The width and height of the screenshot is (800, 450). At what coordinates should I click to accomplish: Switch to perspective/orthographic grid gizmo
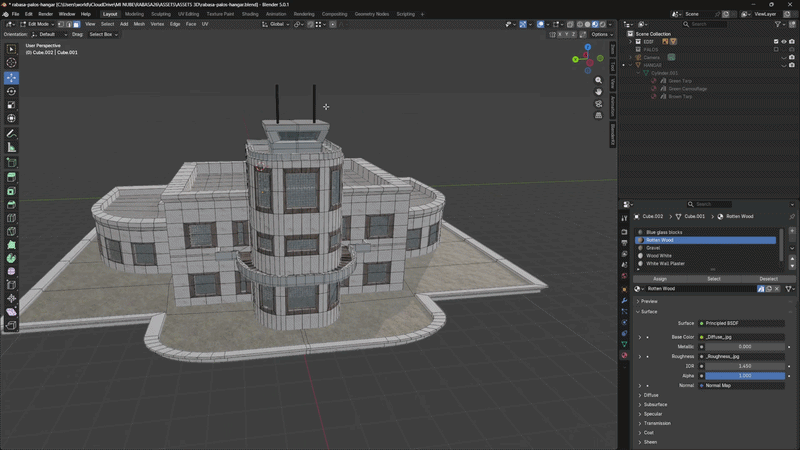click(x=599, y=115)
